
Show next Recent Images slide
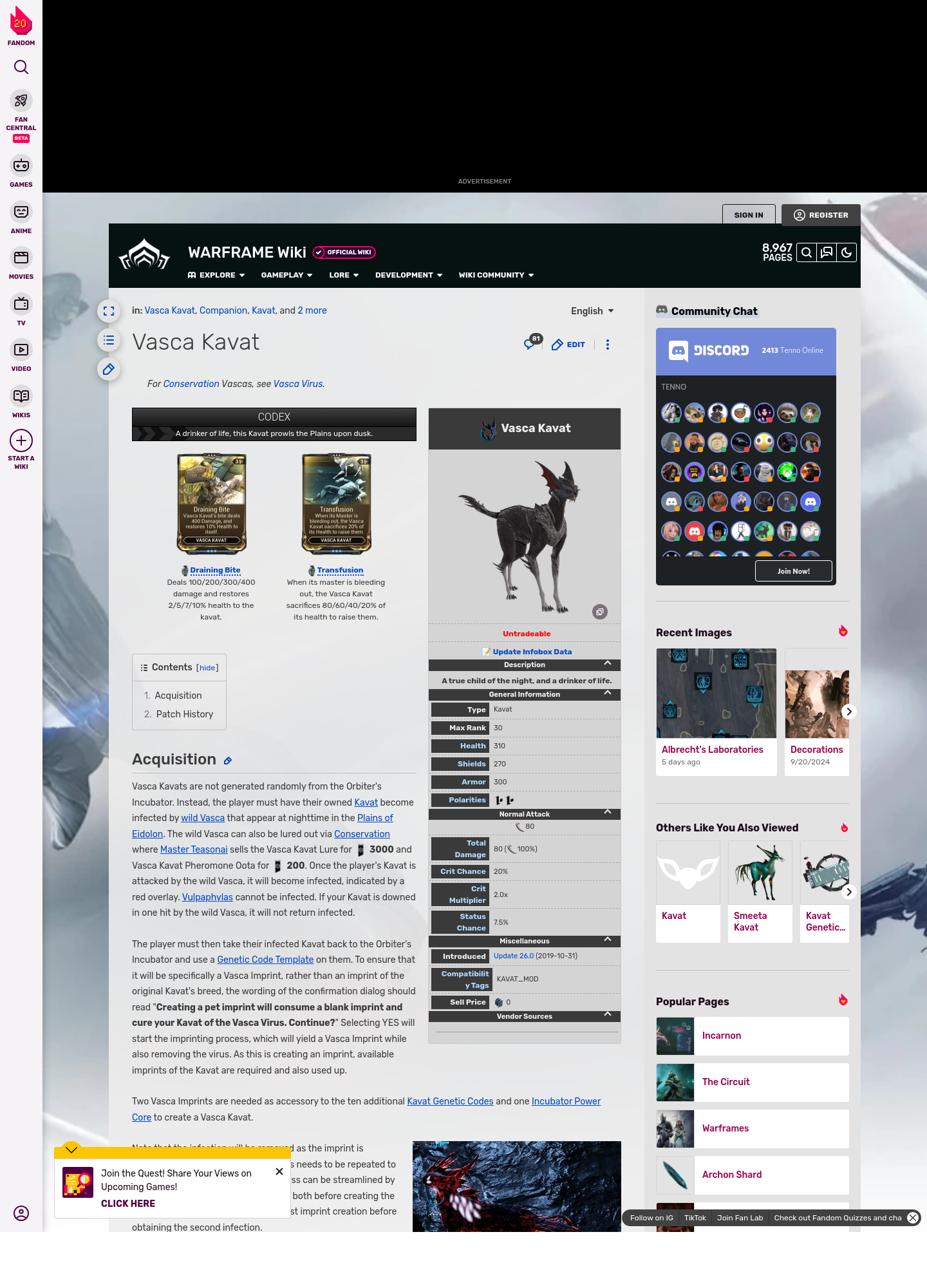[x=849, y=712]
